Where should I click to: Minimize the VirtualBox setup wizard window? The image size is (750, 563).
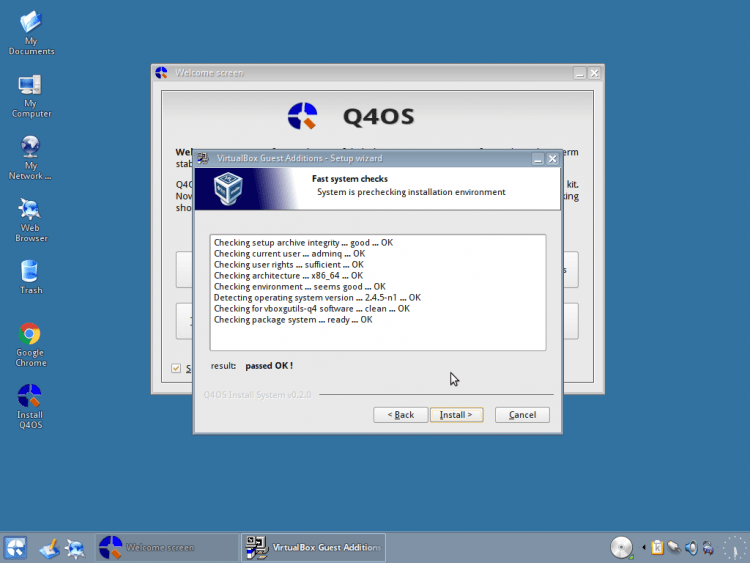[537, 158]
